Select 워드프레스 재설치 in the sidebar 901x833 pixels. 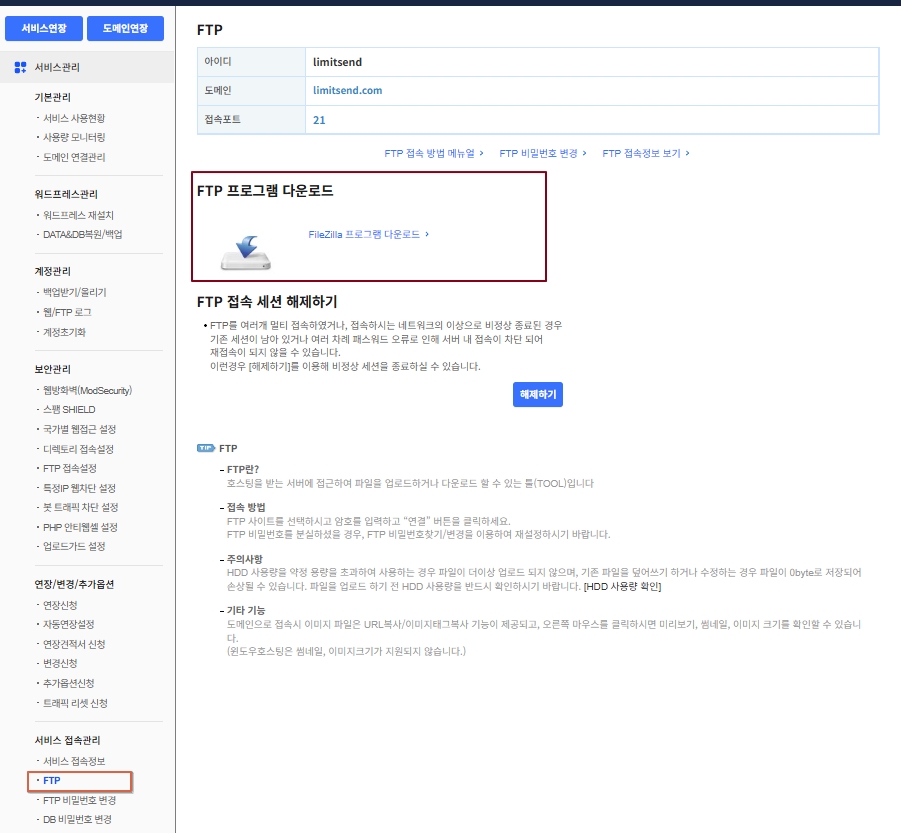click(x=78, y=215)
